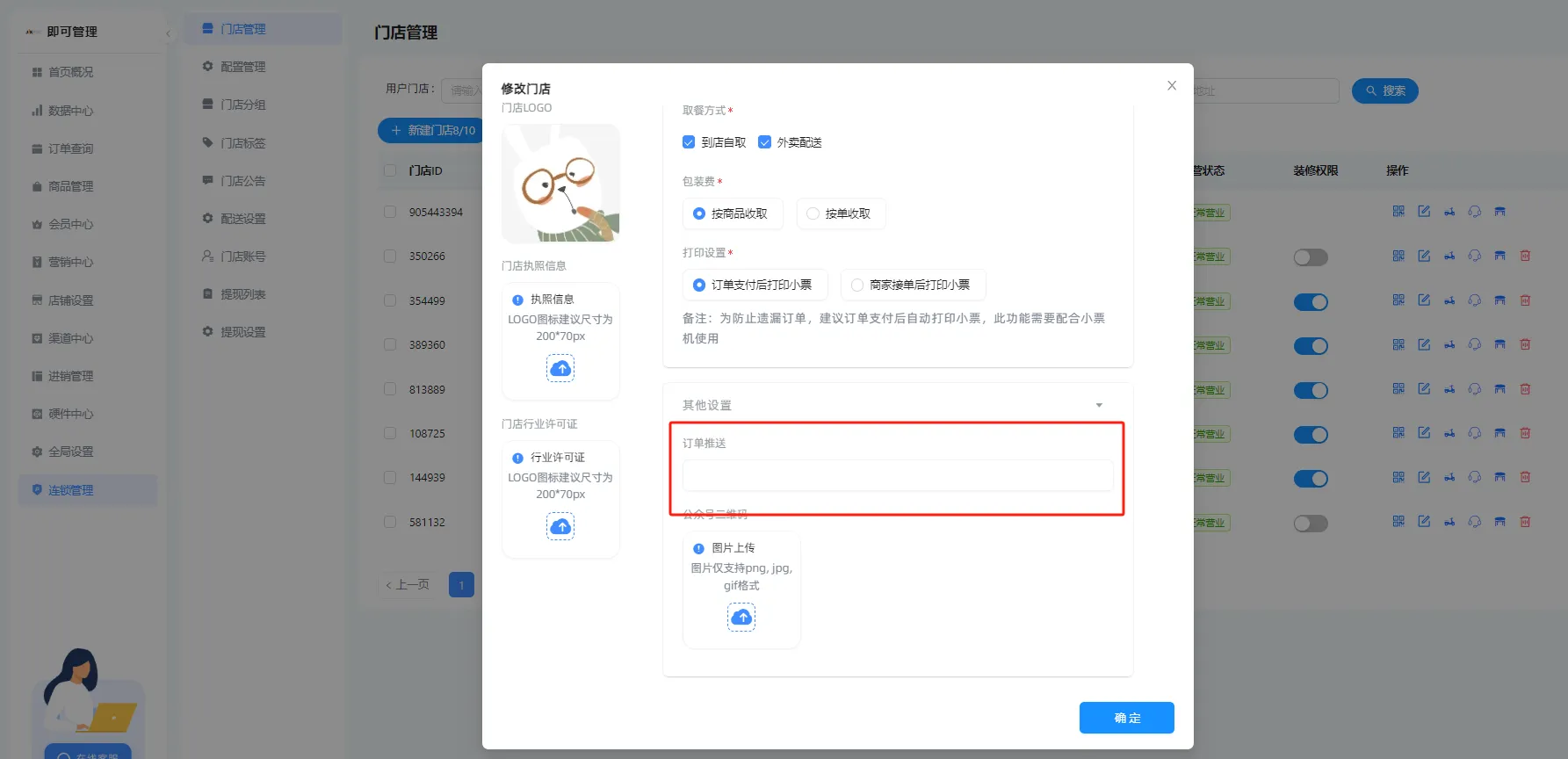Toggle 装修权限 switch for store 350266
Viewport: 1568px width, 759px height.
click(1311, 257)
